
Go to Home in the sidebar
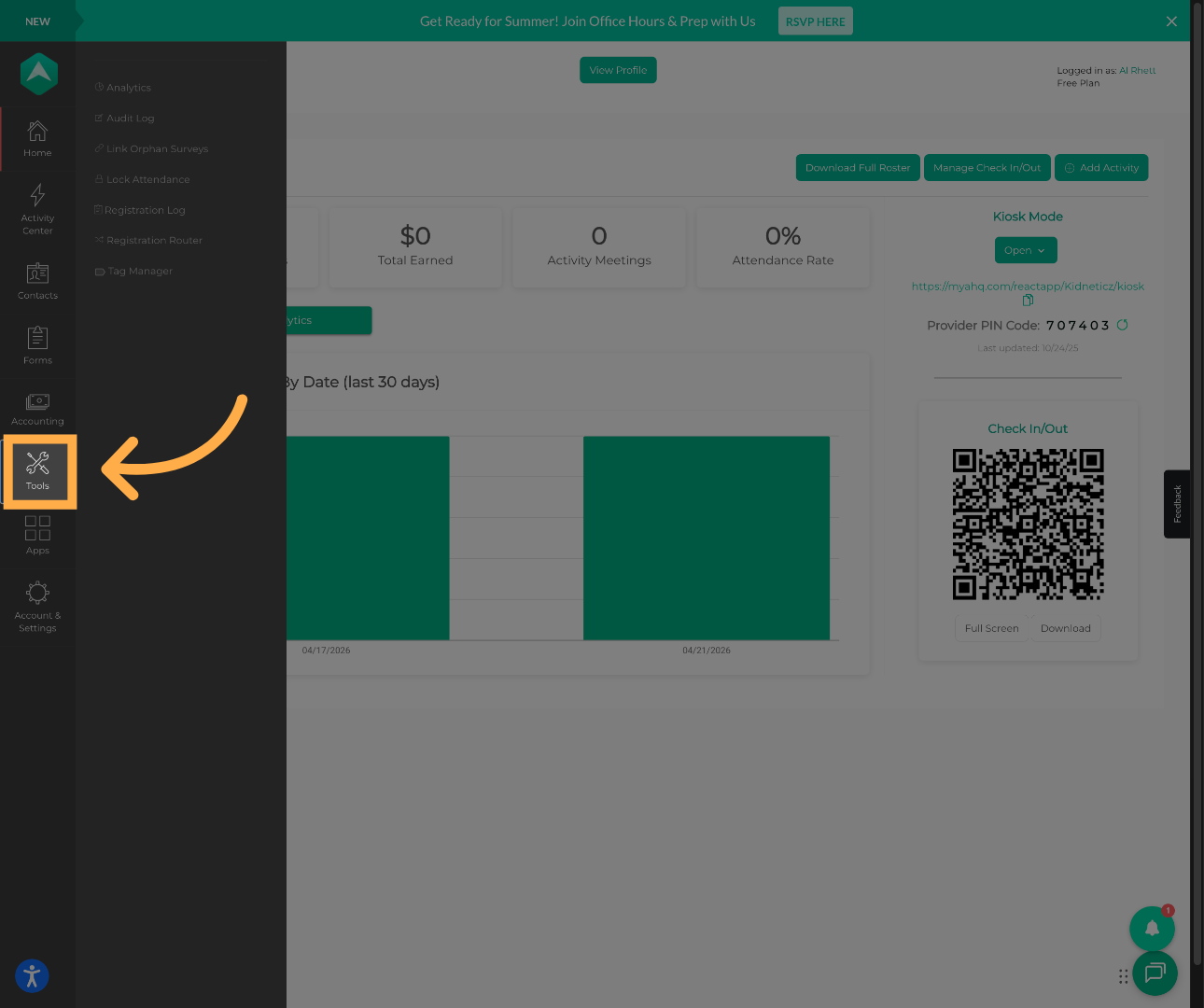37,139
